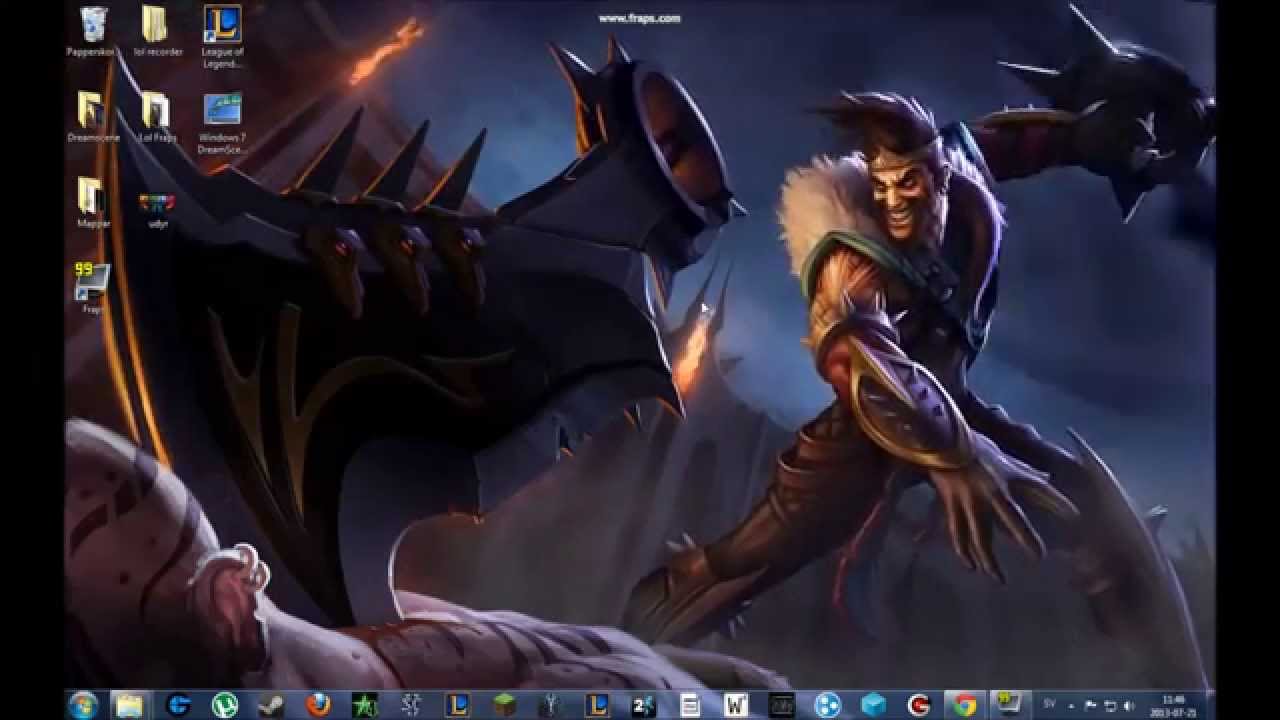Open League of Legends icon beside Minecraft
Screen dimensions: 1280x720
click(457, 705)
